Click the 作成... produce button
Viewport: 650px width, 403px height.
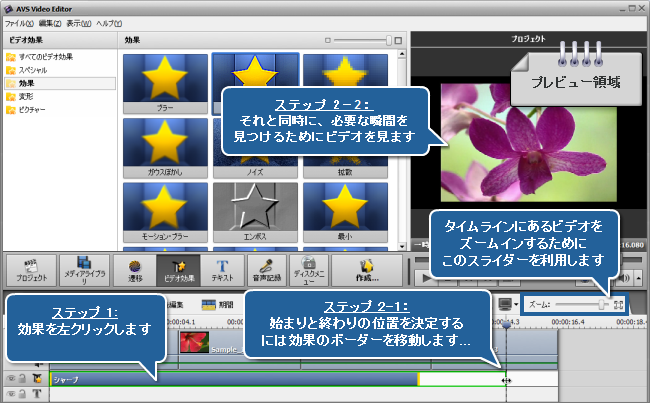point(367,270)
